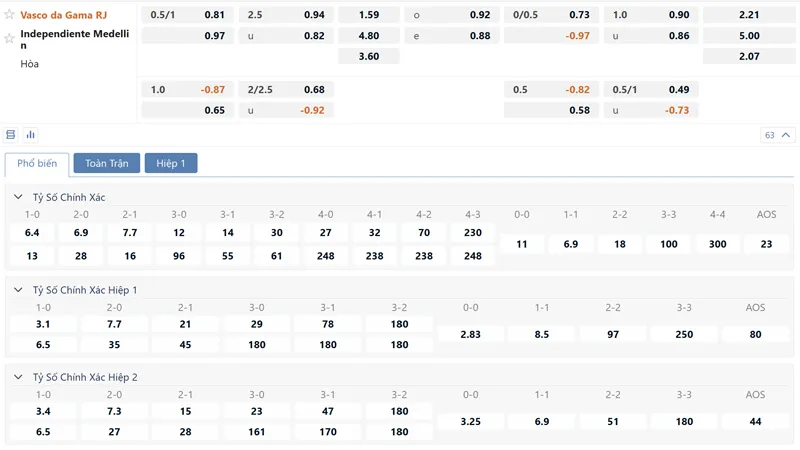
Task: Pick handicap odds 0.58
Action: 552,110
